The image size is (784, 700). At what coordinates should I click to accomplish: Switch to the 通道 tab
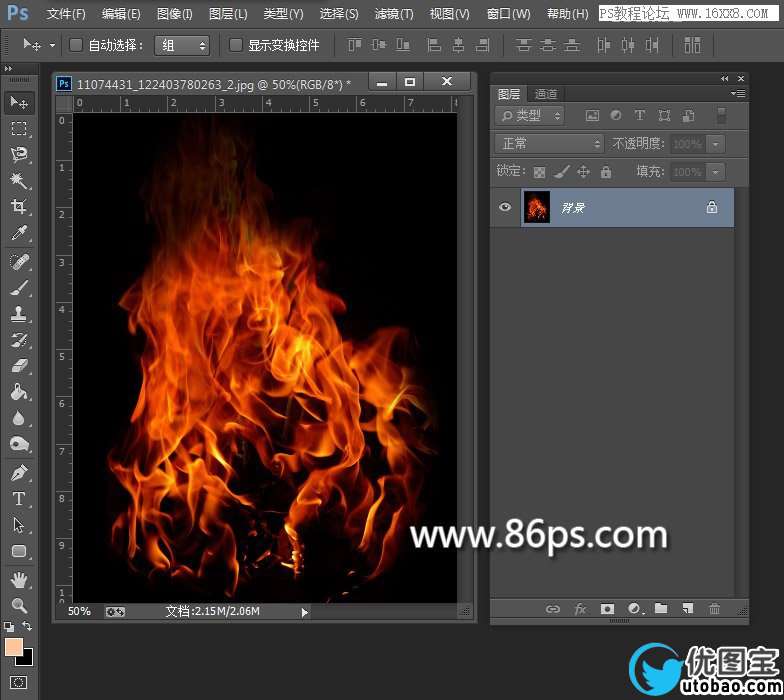click(x=546, y=94)
